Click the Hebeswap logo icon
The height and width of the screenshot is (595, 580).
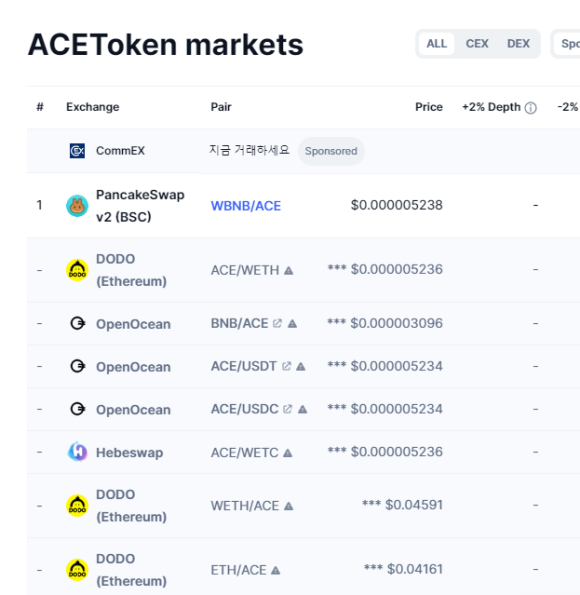pyautogui.click(x=77, y=452)
